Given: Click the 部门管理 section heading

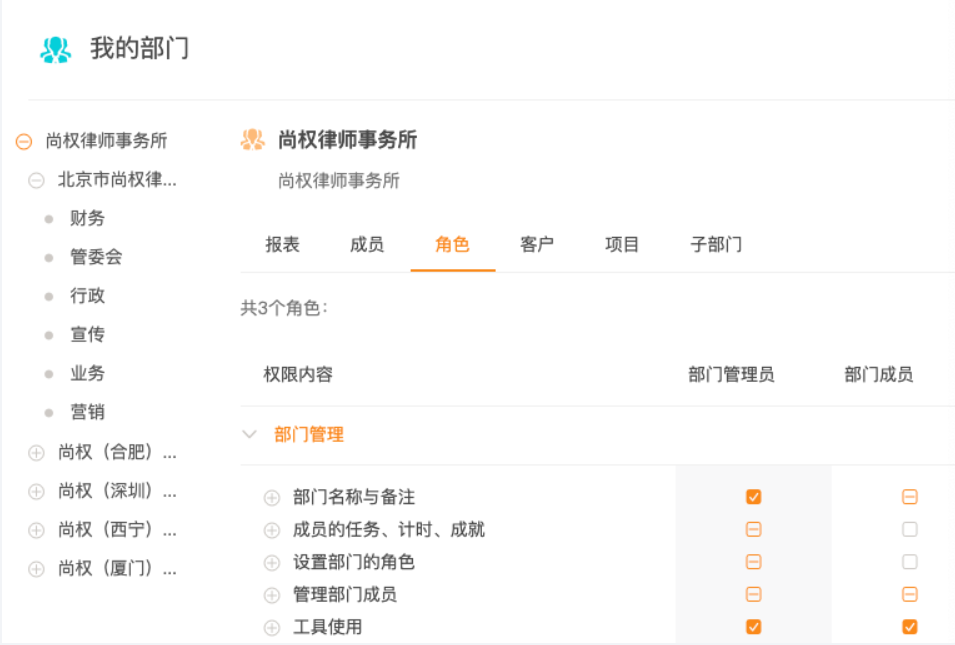Looking at the screenshot, I should coord(309,434).
